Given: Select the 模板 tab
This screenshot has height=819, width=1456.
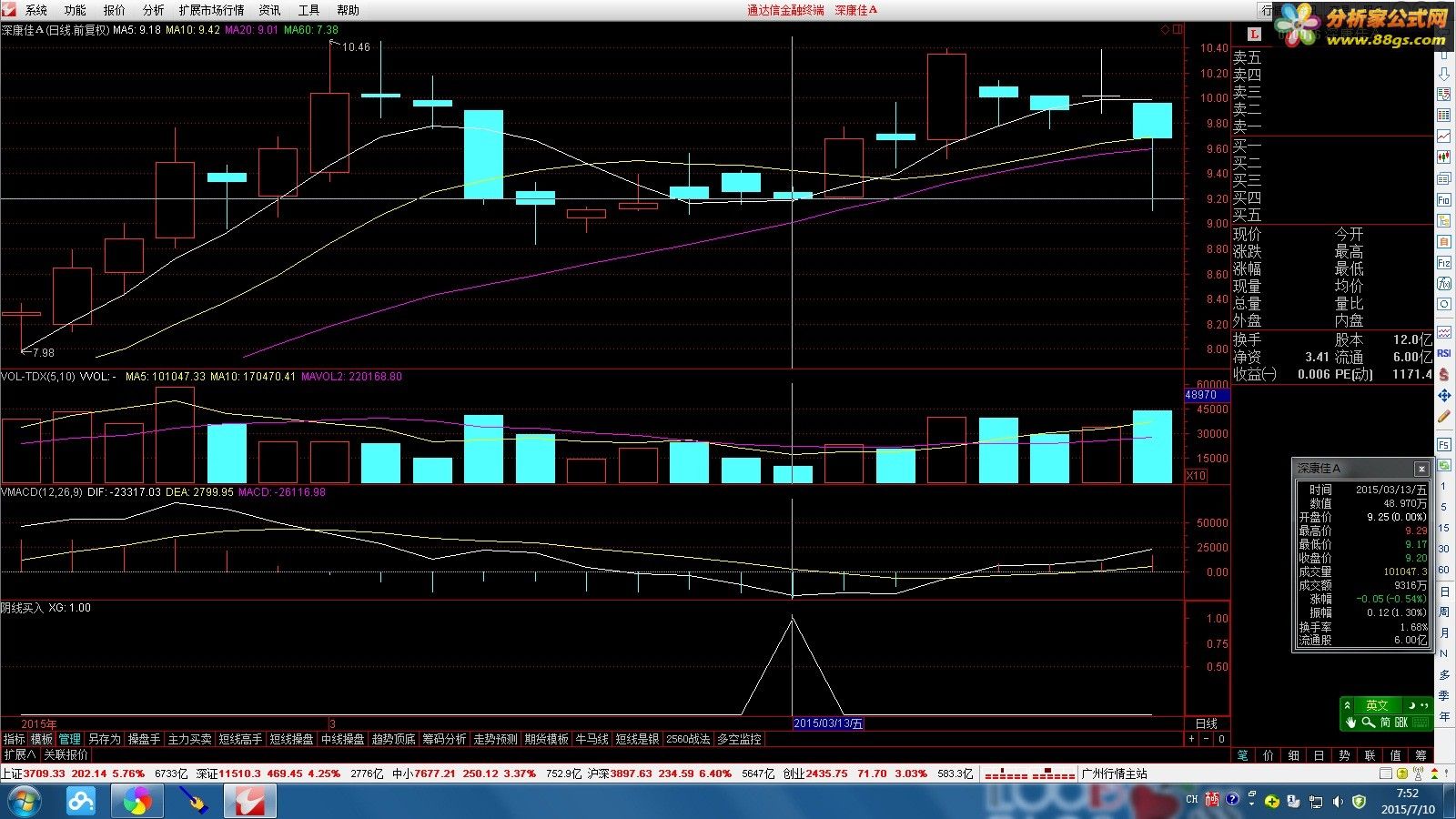Looking at the screenshot, I should [42, 740].
